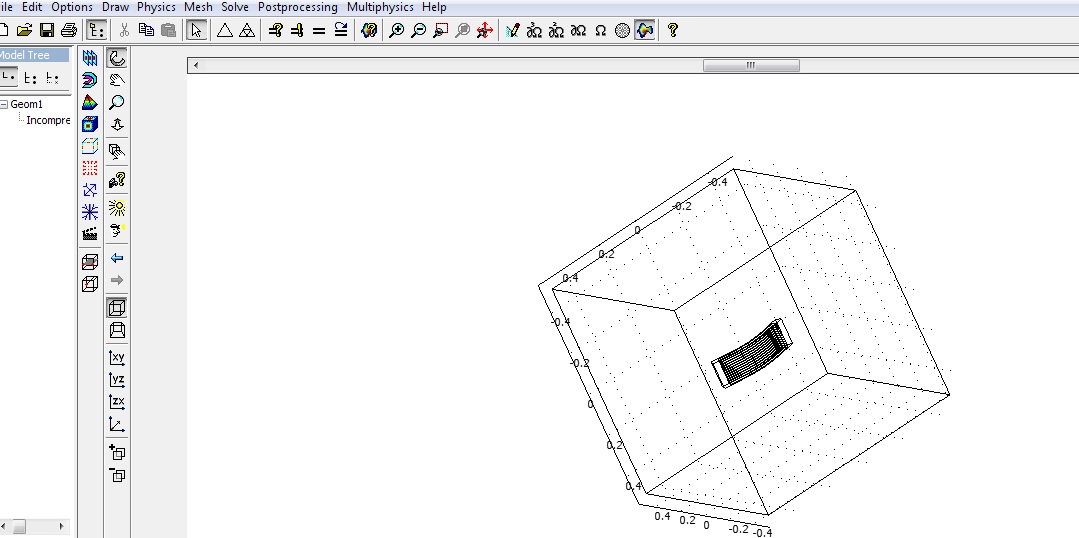The width and height of the screenshot is (1079, 538).
Task: Toggle Headlight icon
Action: 117,230
